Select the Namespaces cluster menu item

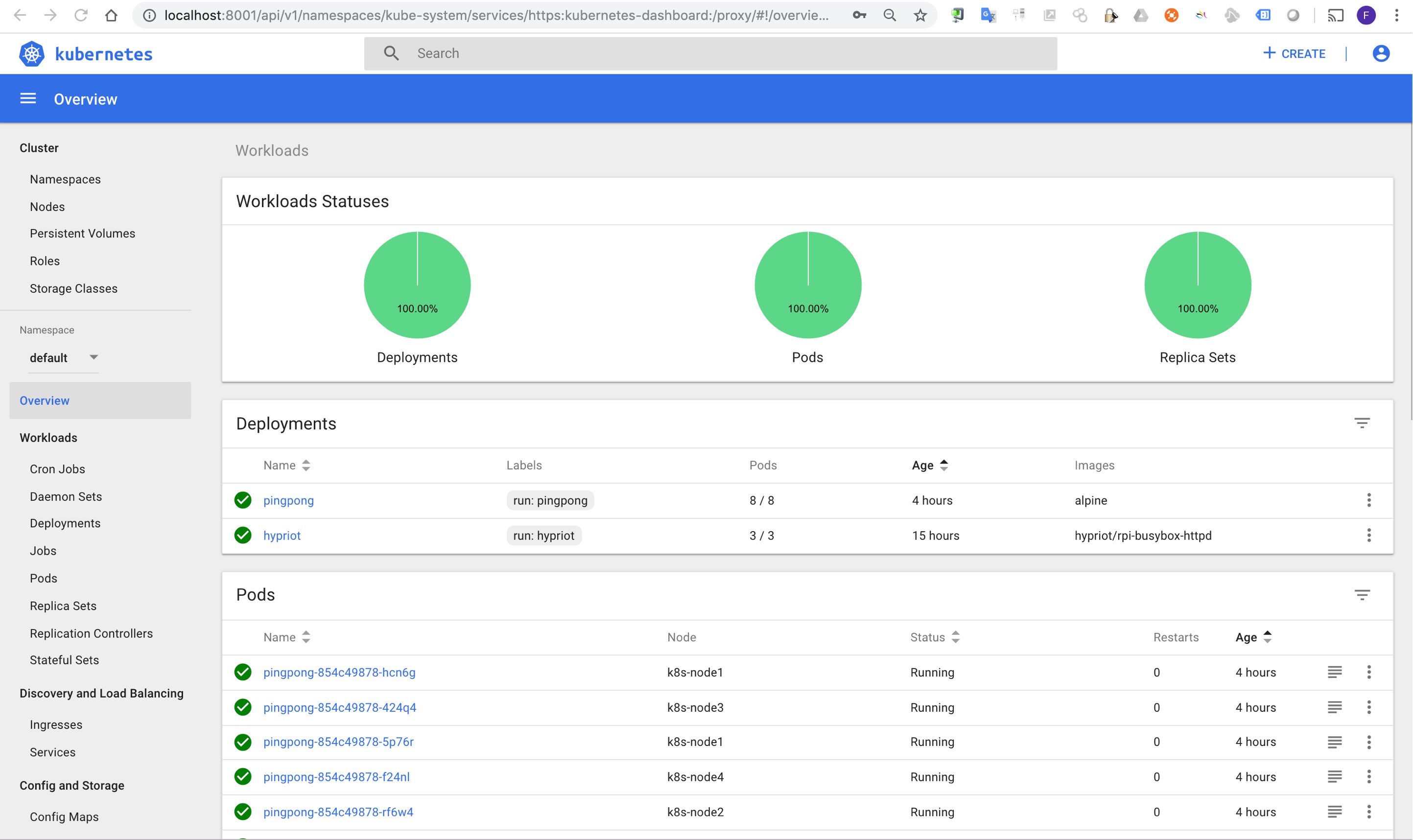[65, 179]
